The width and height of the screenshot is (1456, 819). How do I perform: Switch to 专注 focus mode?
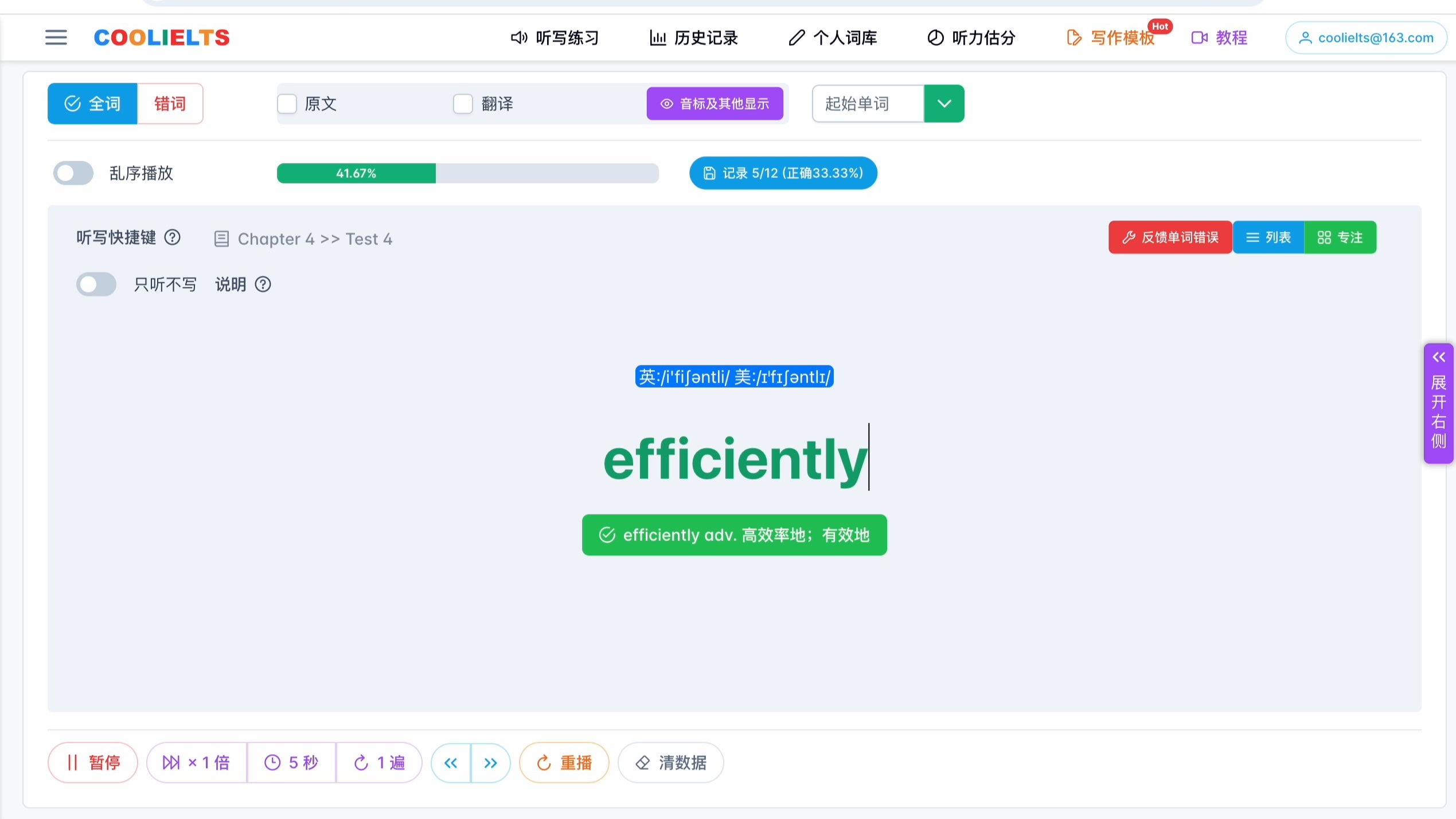[1340, 237]
